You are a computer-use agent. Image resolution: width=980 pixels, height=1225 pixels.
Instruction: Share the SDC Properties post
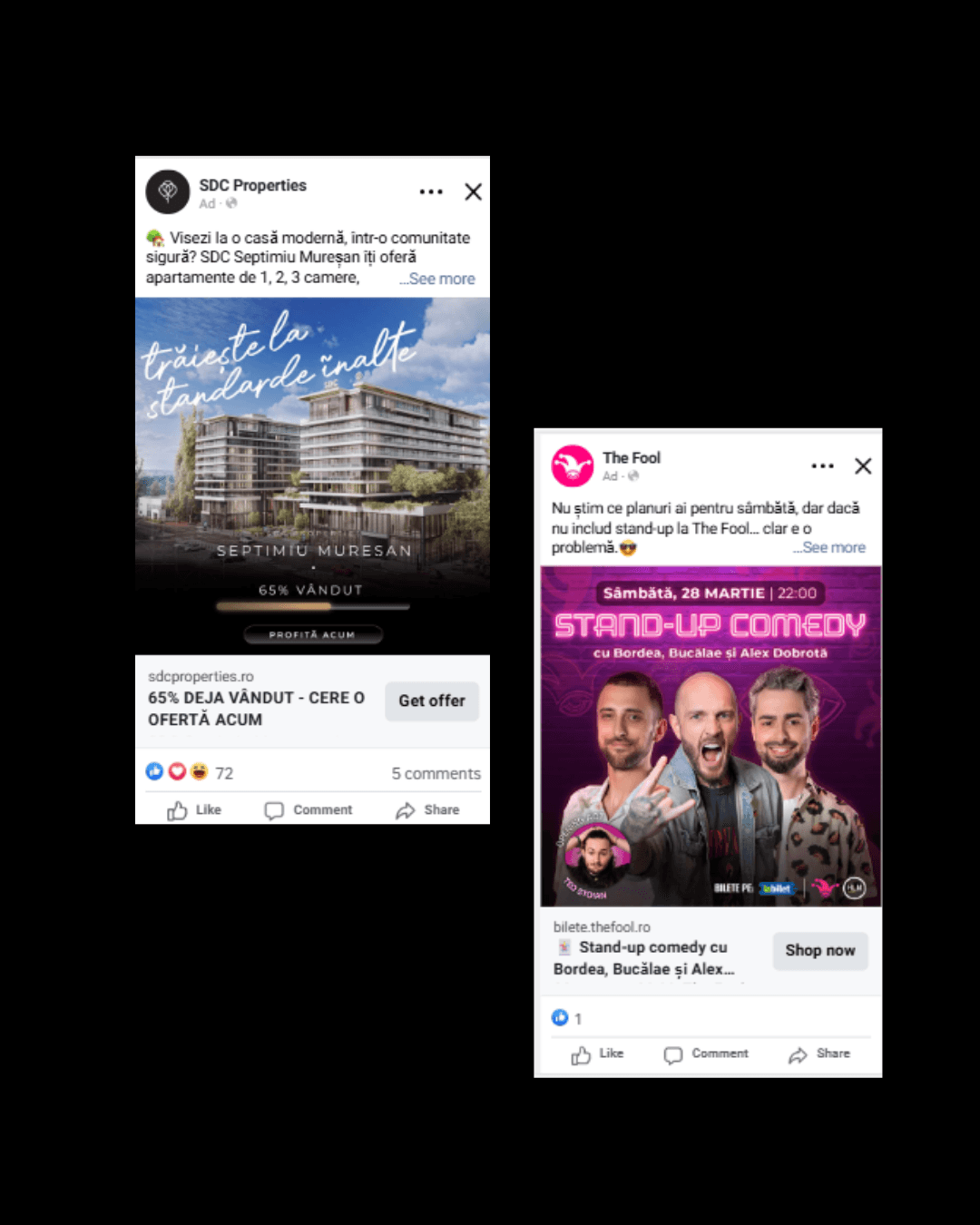pos(427,809)
